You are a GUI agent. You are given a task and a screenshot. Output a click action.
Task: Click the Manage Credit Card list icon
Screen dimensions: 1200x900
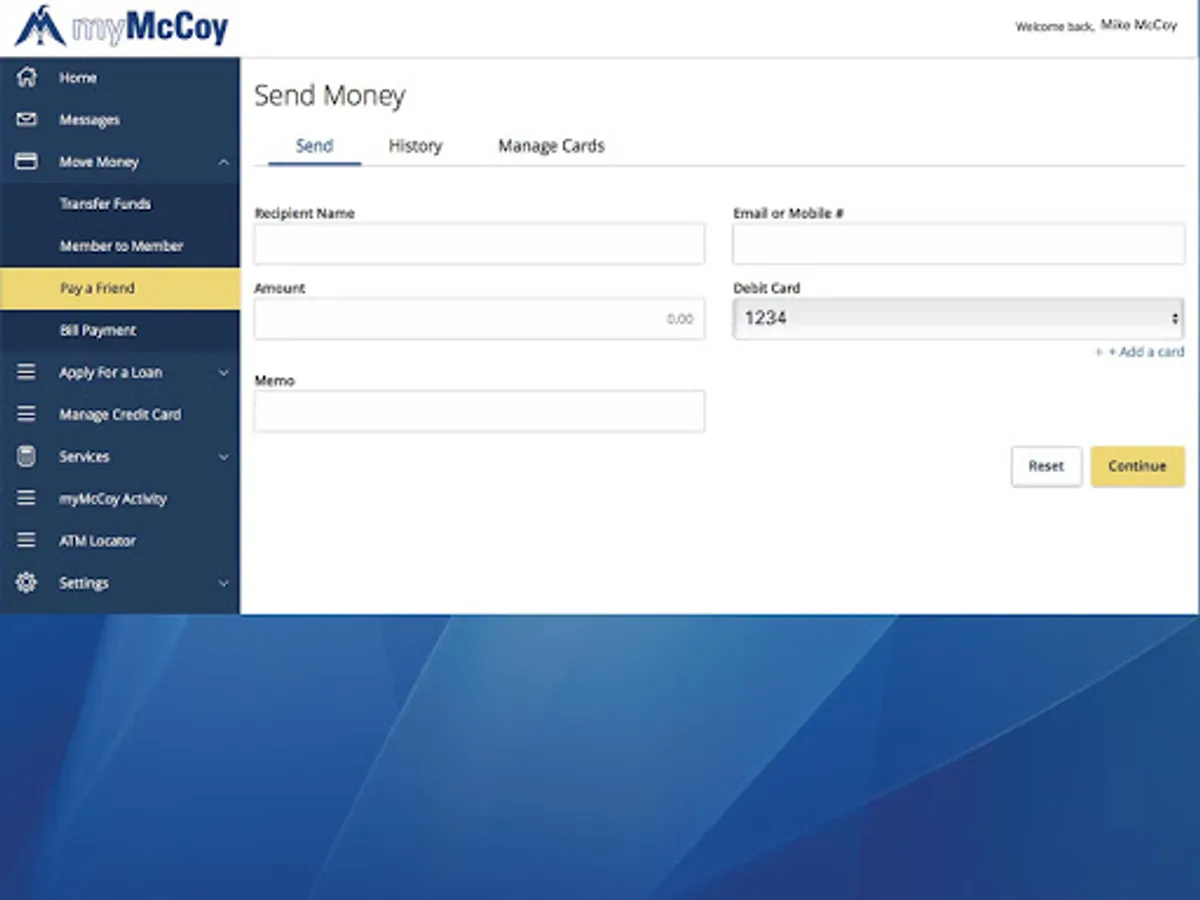(x=27, y=414)
